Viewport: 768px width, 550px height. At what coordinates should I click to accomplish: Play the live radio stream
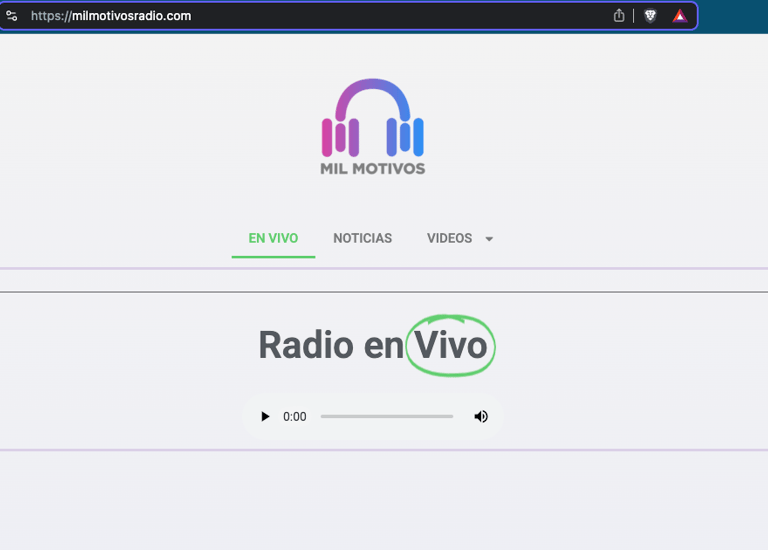265,416
